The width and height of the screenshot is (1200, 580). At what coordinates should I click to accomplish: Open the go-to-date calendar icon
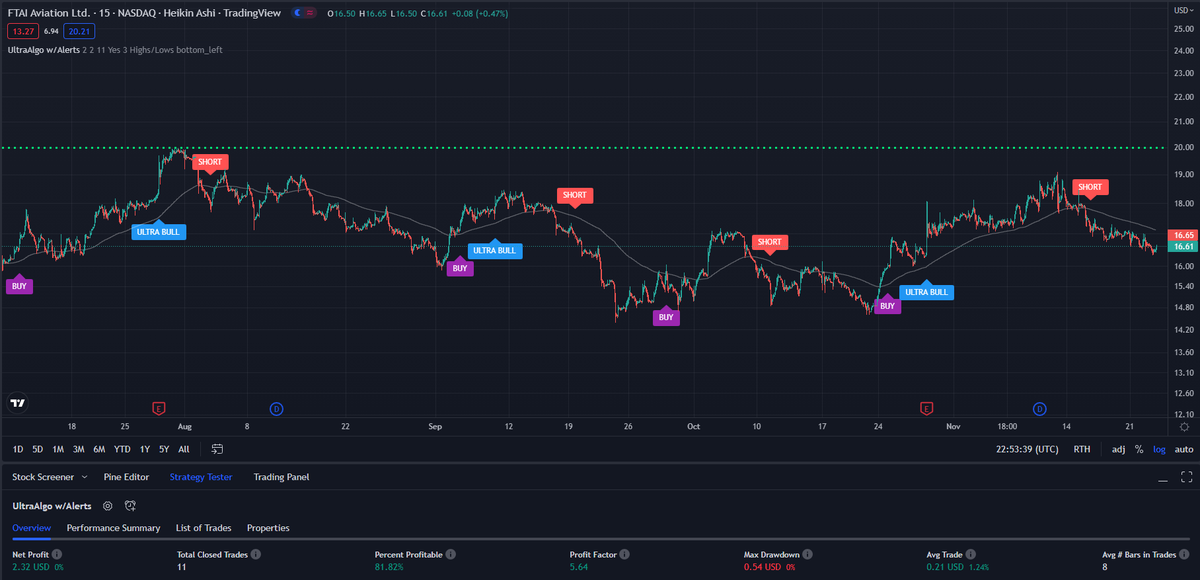coord(218,449)
